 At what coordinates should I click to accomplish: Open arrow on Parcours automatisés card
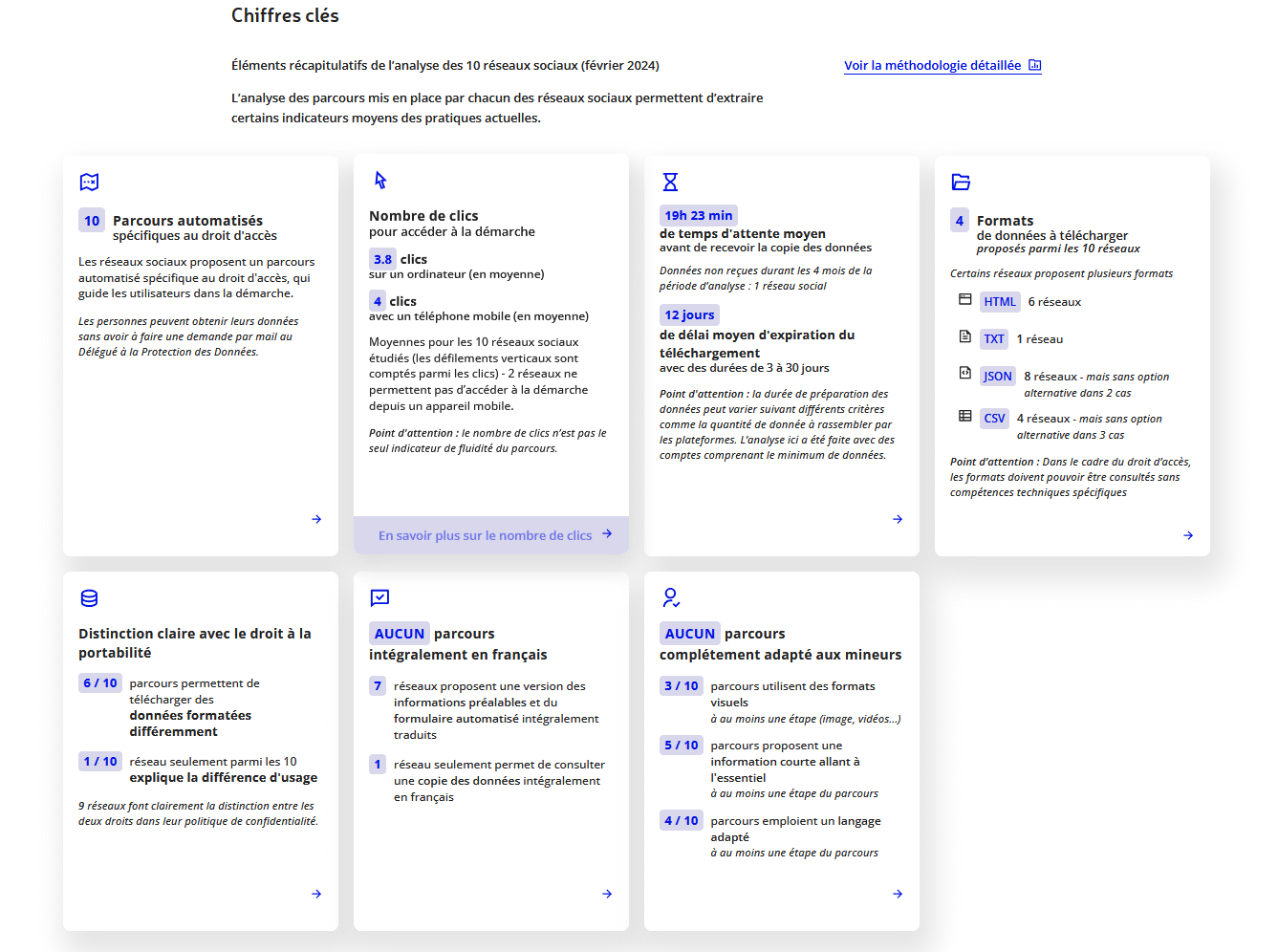[316, 519]
